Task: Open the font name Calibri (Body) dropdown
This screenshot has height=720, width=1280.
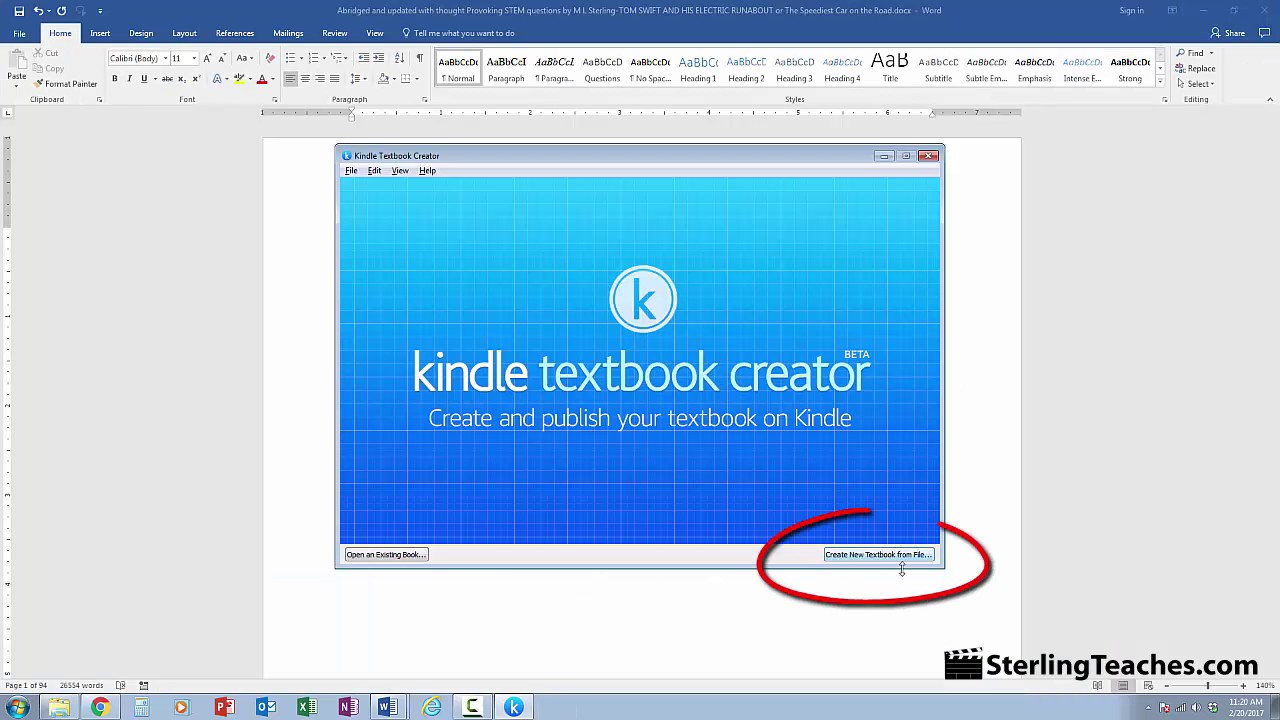Action: [165, 58]
